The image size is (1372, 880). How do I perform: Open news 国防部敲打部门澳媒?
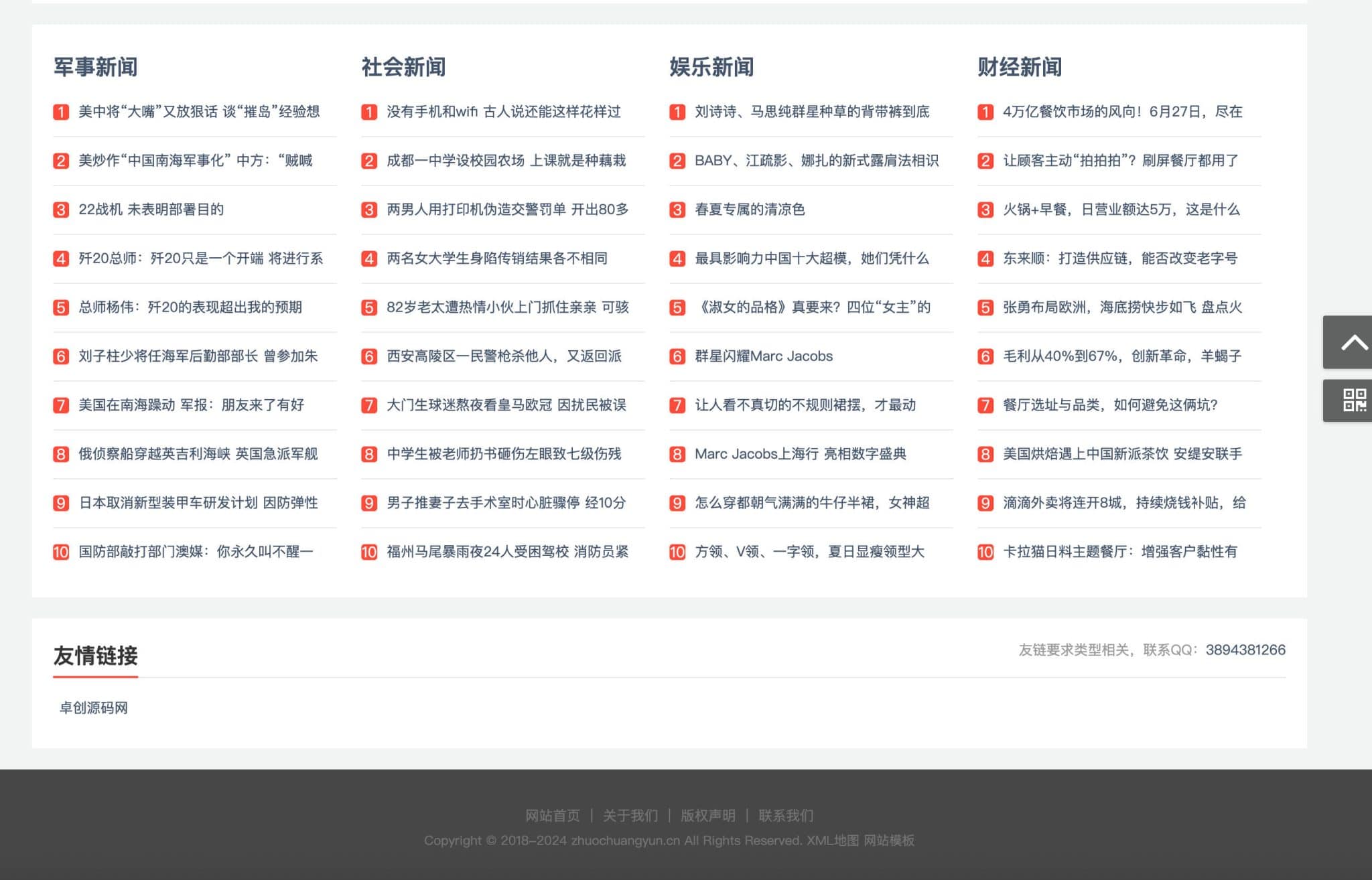tap(196, 552)
